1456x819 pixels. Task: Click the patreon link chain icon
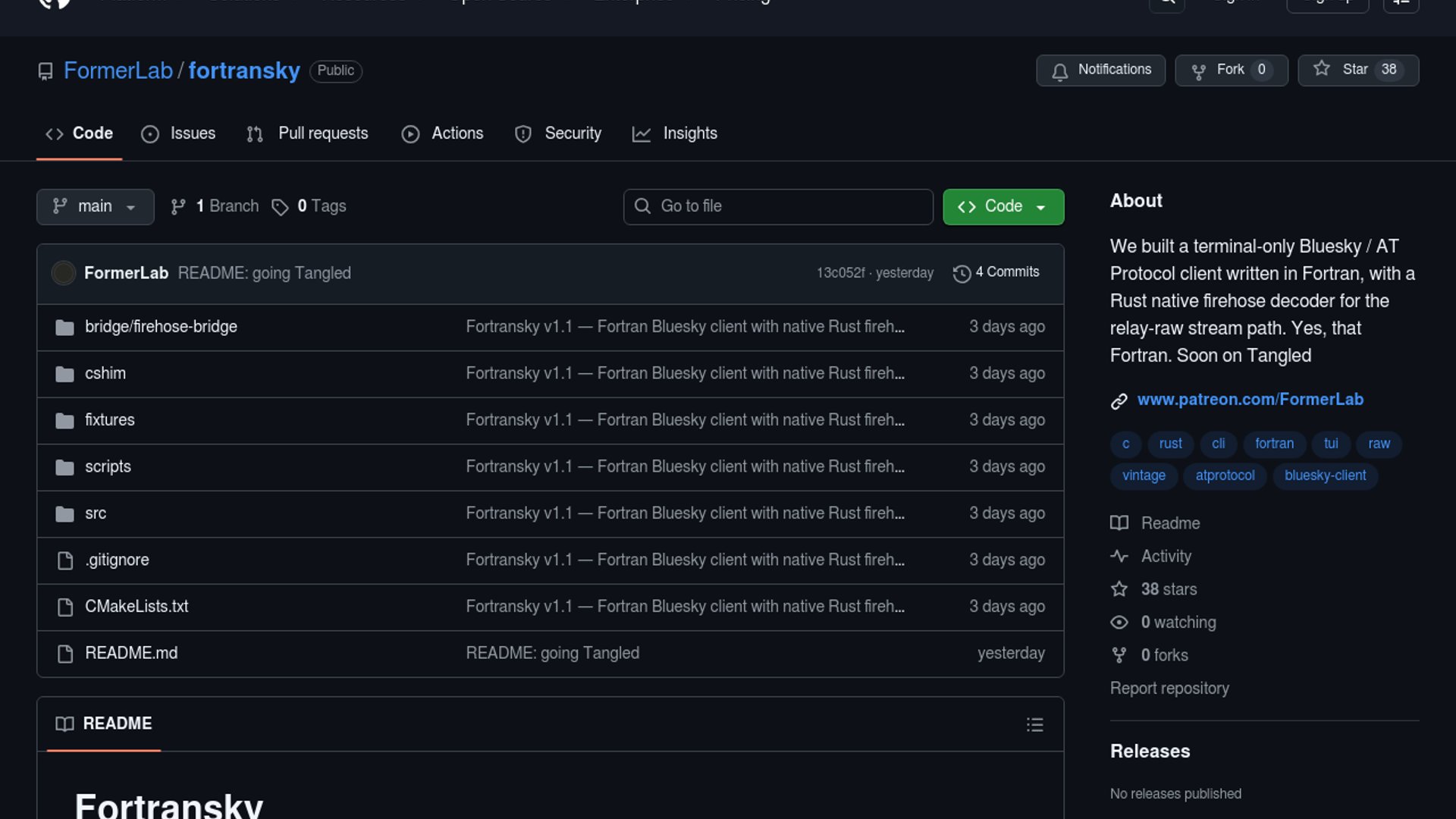[x=1119, y=400]
